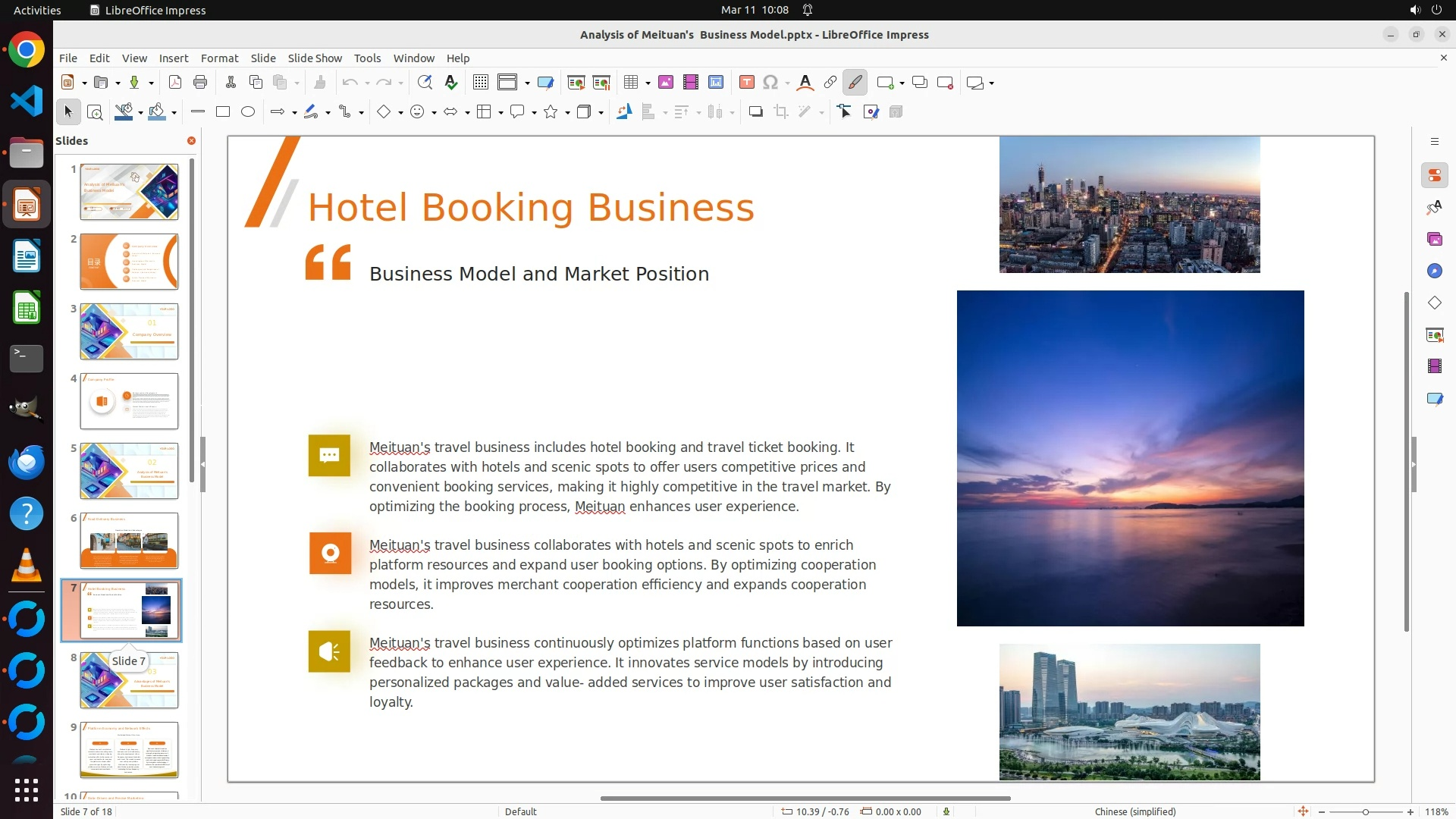Open the Format menu
This screenshot has height=819, width=1456.
pos(219,58)
